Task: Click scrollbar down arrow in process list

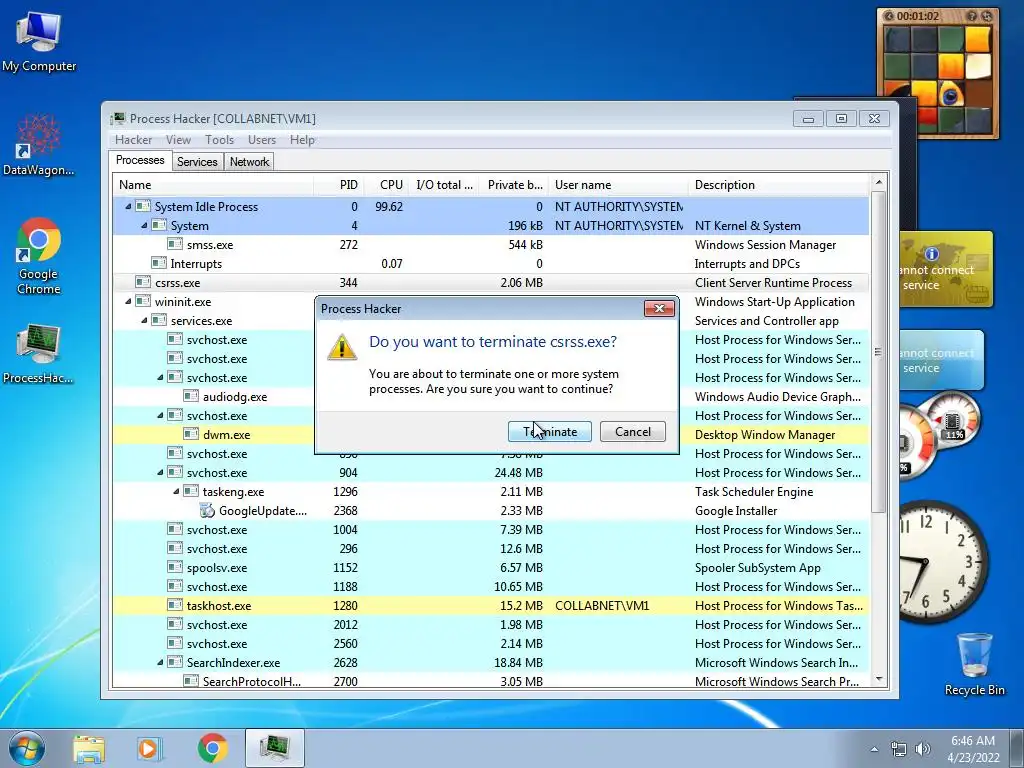Action: [878, 679]
